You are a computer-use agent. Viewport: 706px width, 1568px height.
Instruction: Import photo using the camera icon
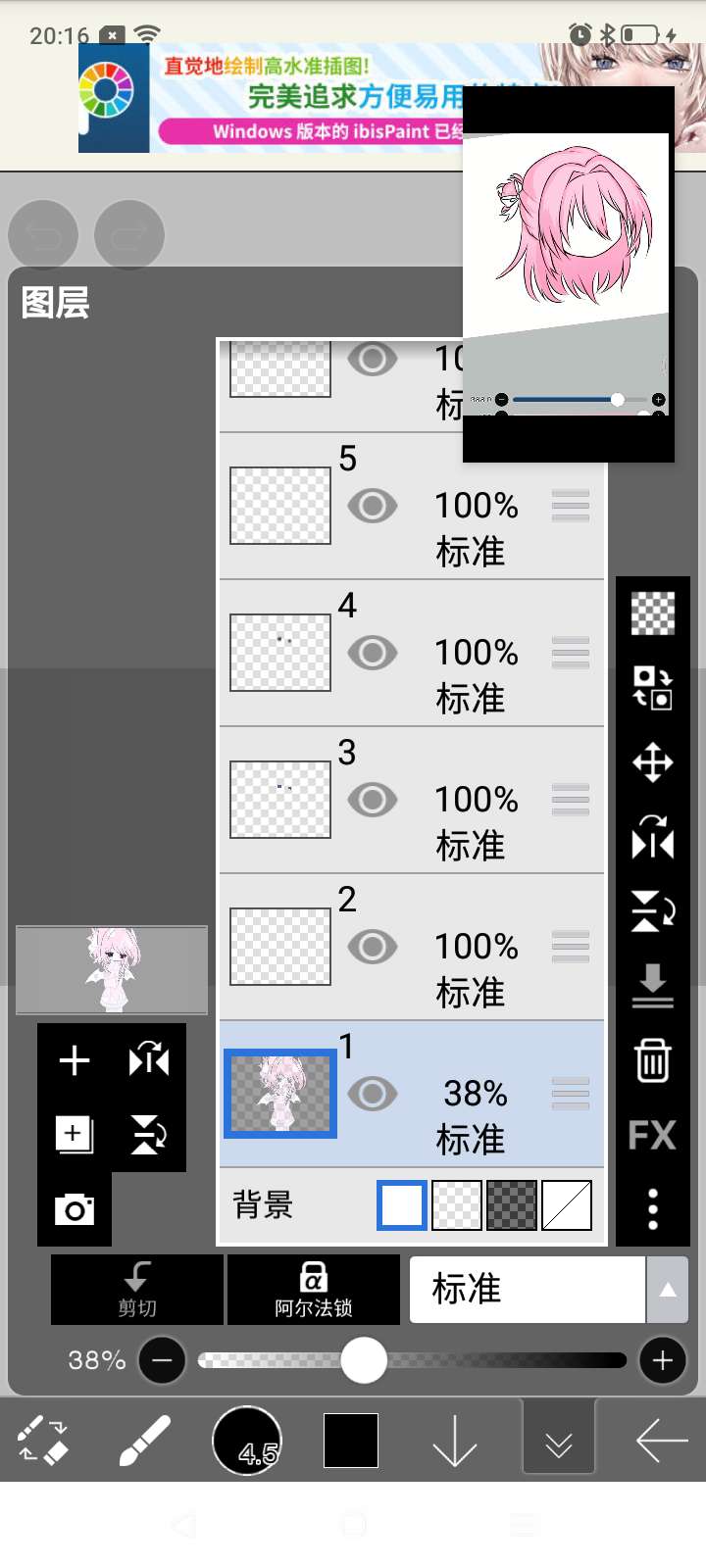click(75, 1209)
